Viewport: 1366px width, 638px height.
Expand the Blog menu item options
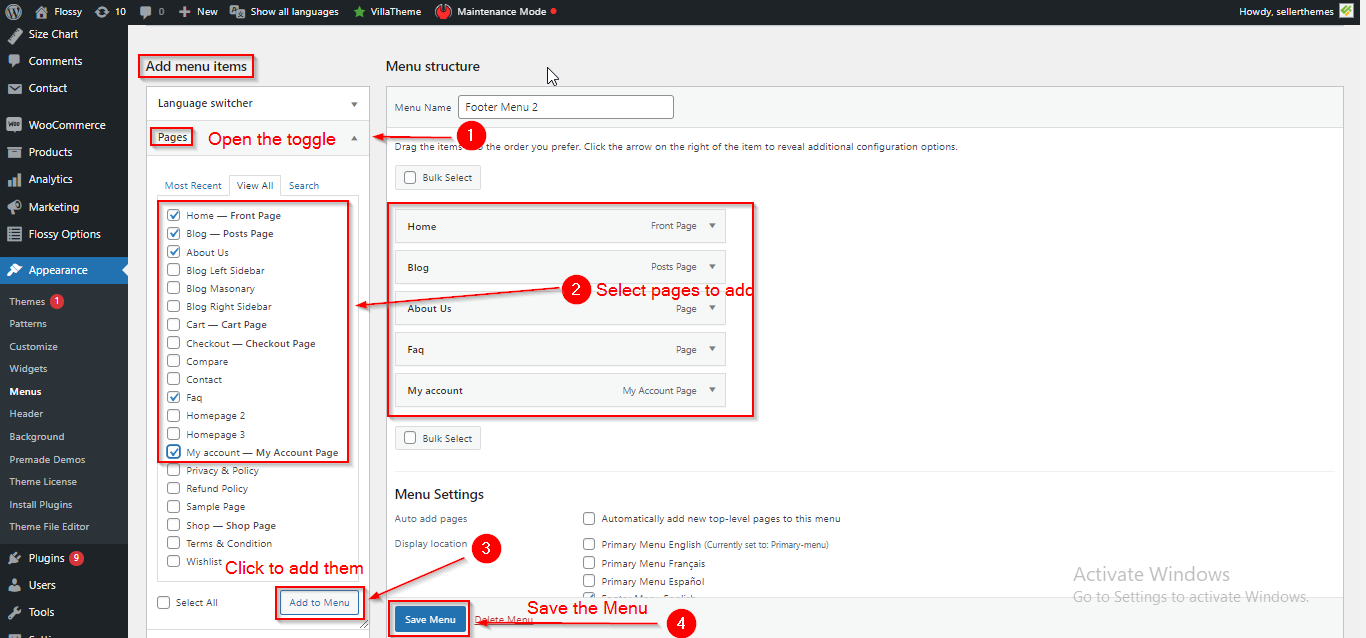(712, 267)
